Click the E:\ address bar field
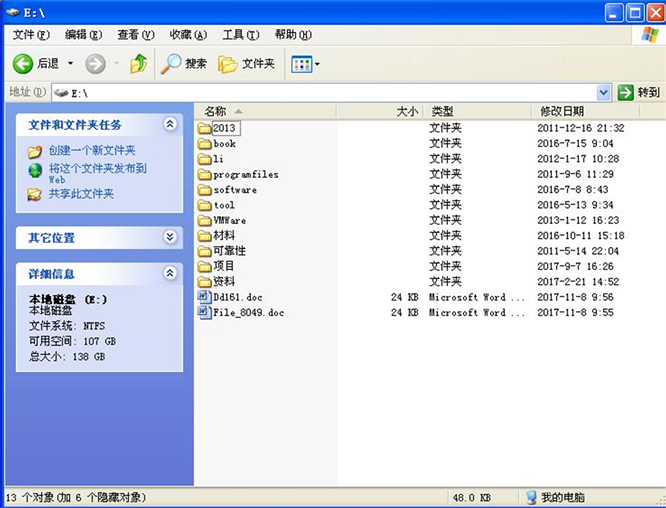This screenshot has width=666, height=508. coord(330,92)
